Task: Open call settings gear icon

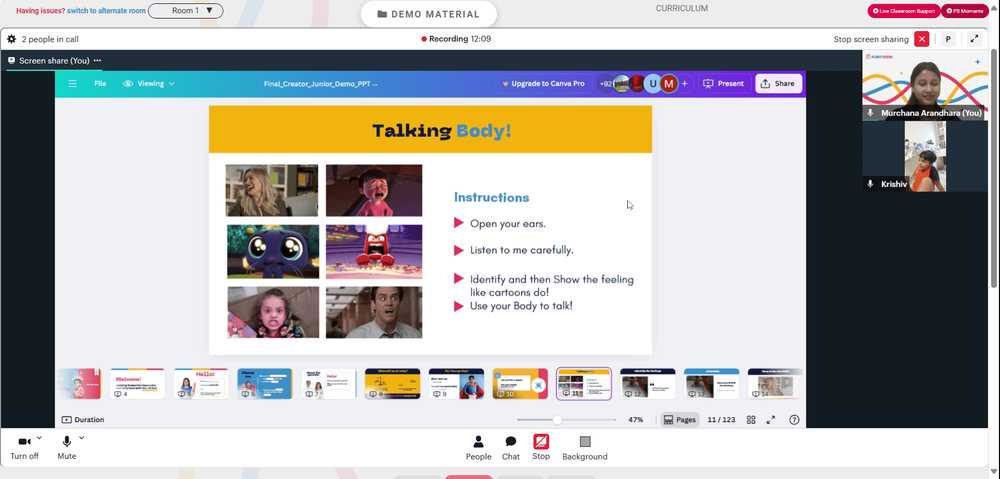Action: tap(11, 39)
